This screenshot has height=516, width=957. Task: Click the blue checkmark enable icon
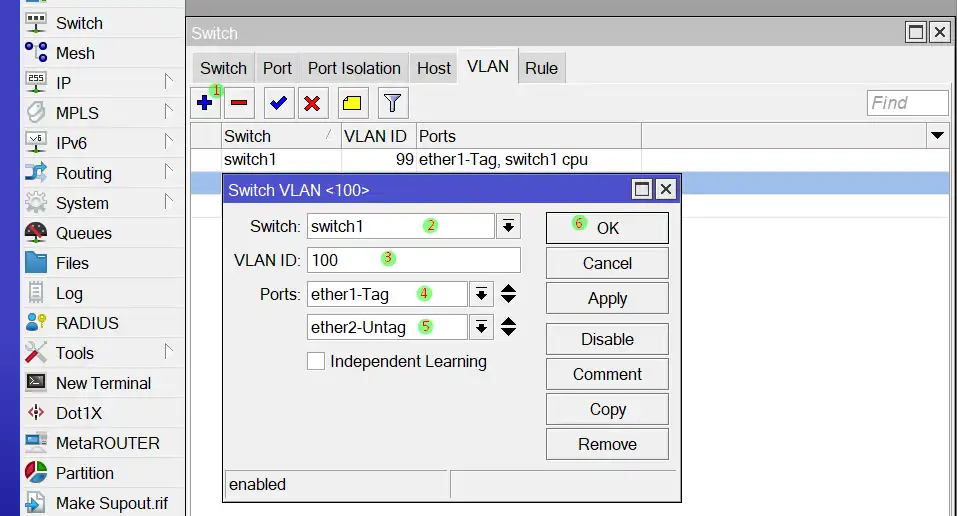coord(279,102)
